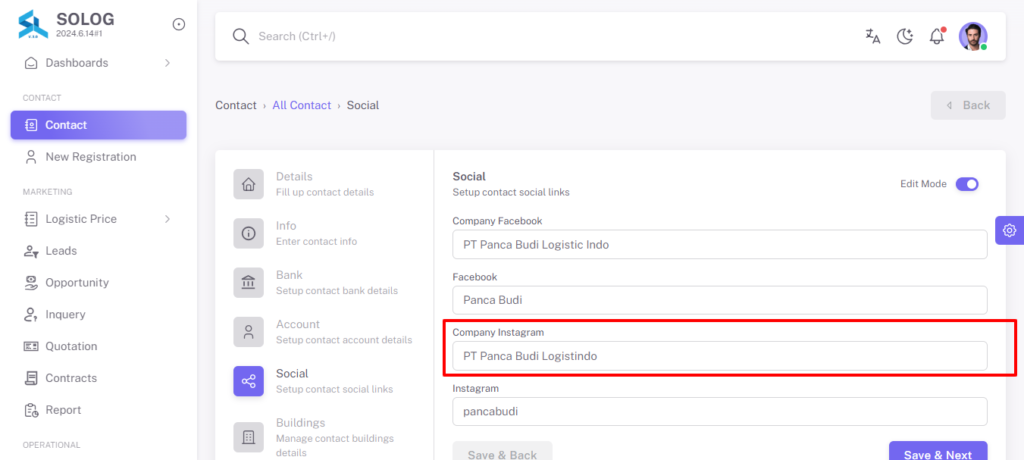Toggle sidebar pin circle next to SOLOG
Image resolution: width=1024 pixels, height=460 pixels.
click(x=178, y=24)
